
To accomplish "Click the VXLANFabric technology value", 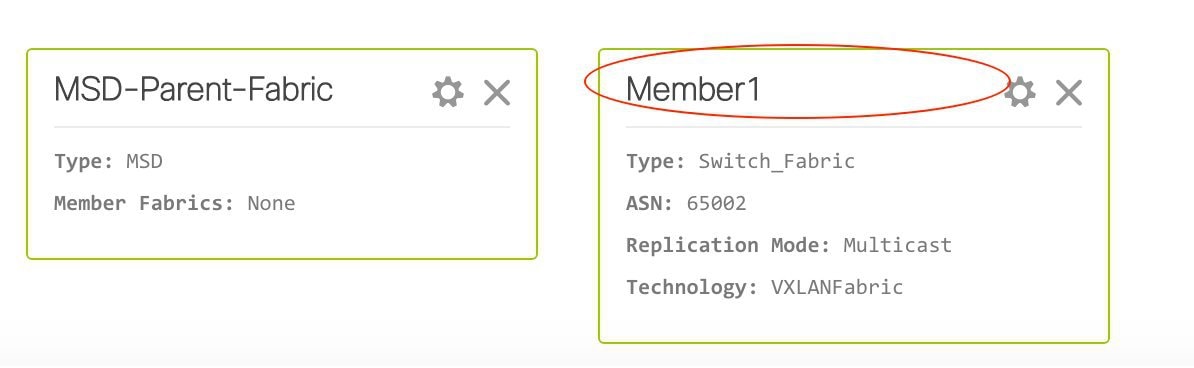I will [837, 287].
